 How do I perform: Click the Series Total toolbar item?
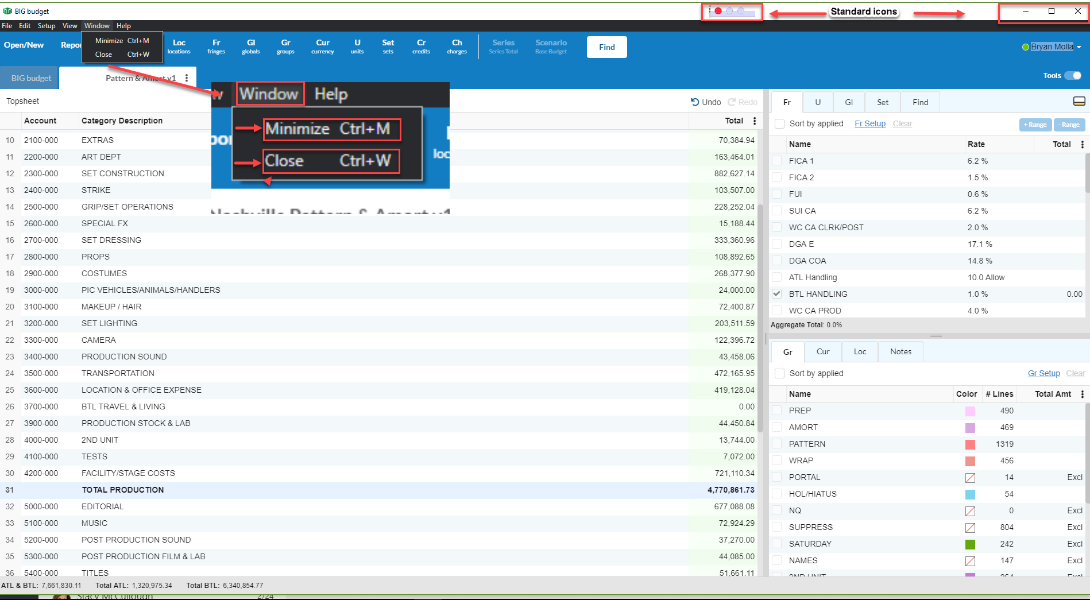point(503,47)
